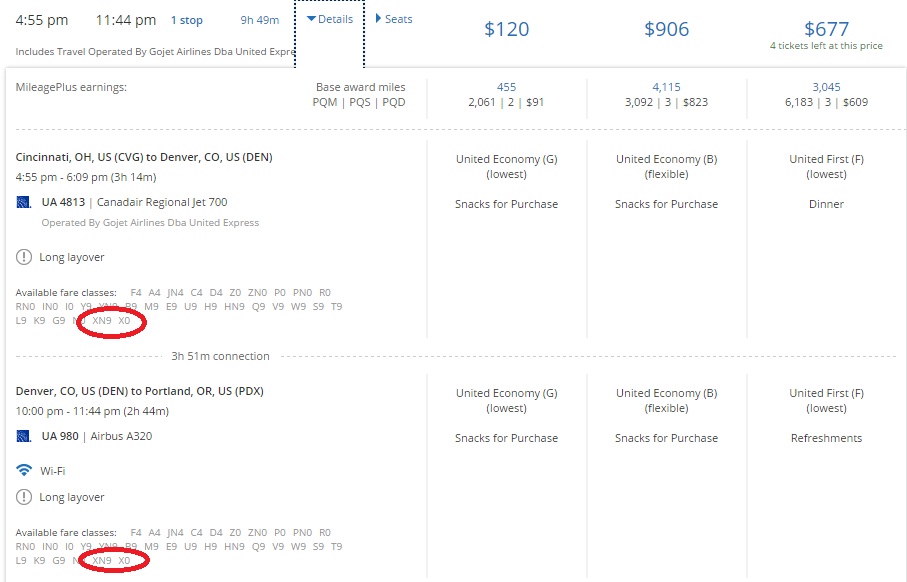This screenshot has height=582, width=907.
Task: Select the $906 flexible economy fare
Action: (x=666, y=29)
